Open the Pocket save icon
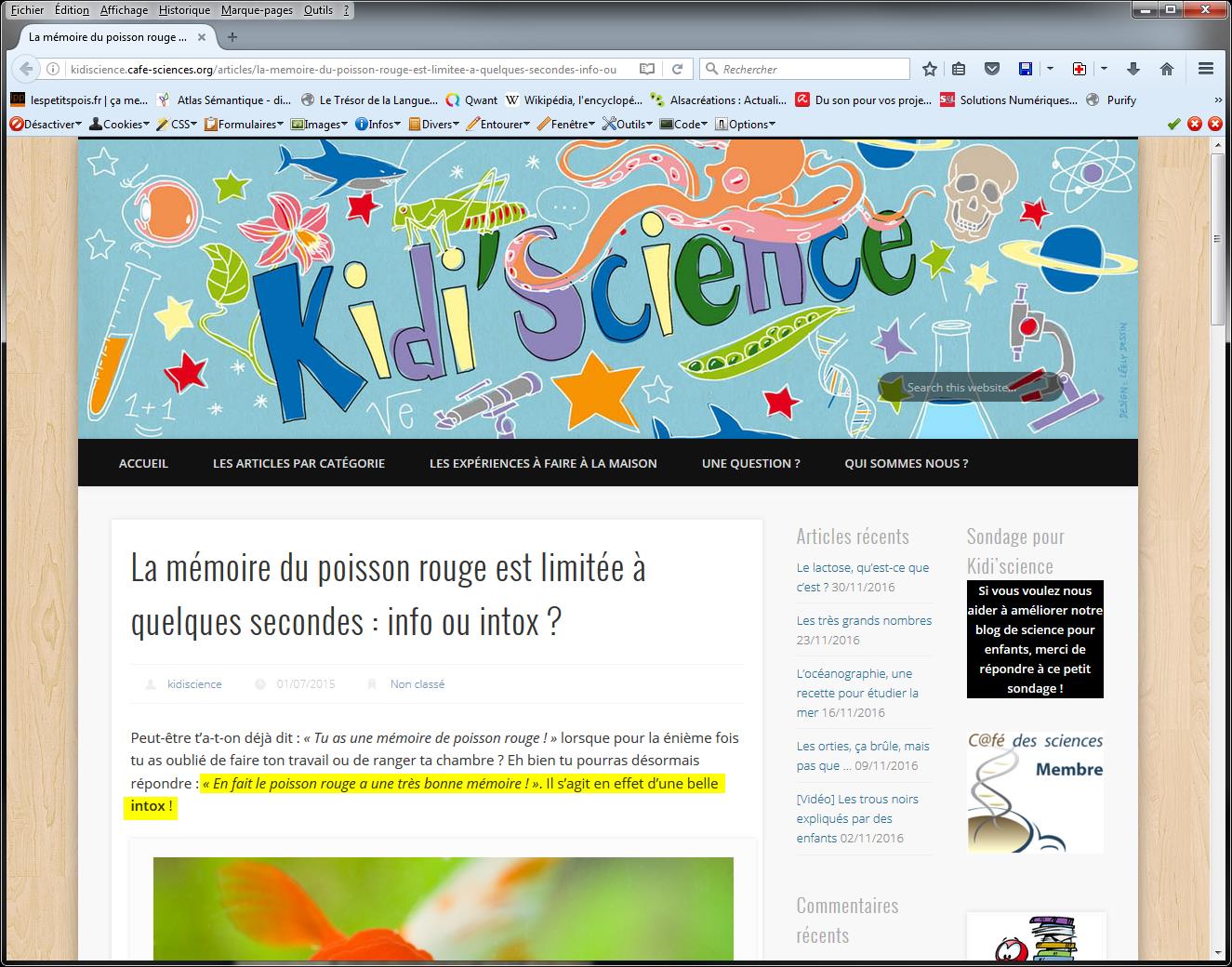Screen dimensions: 1232x967 (992, 69)
